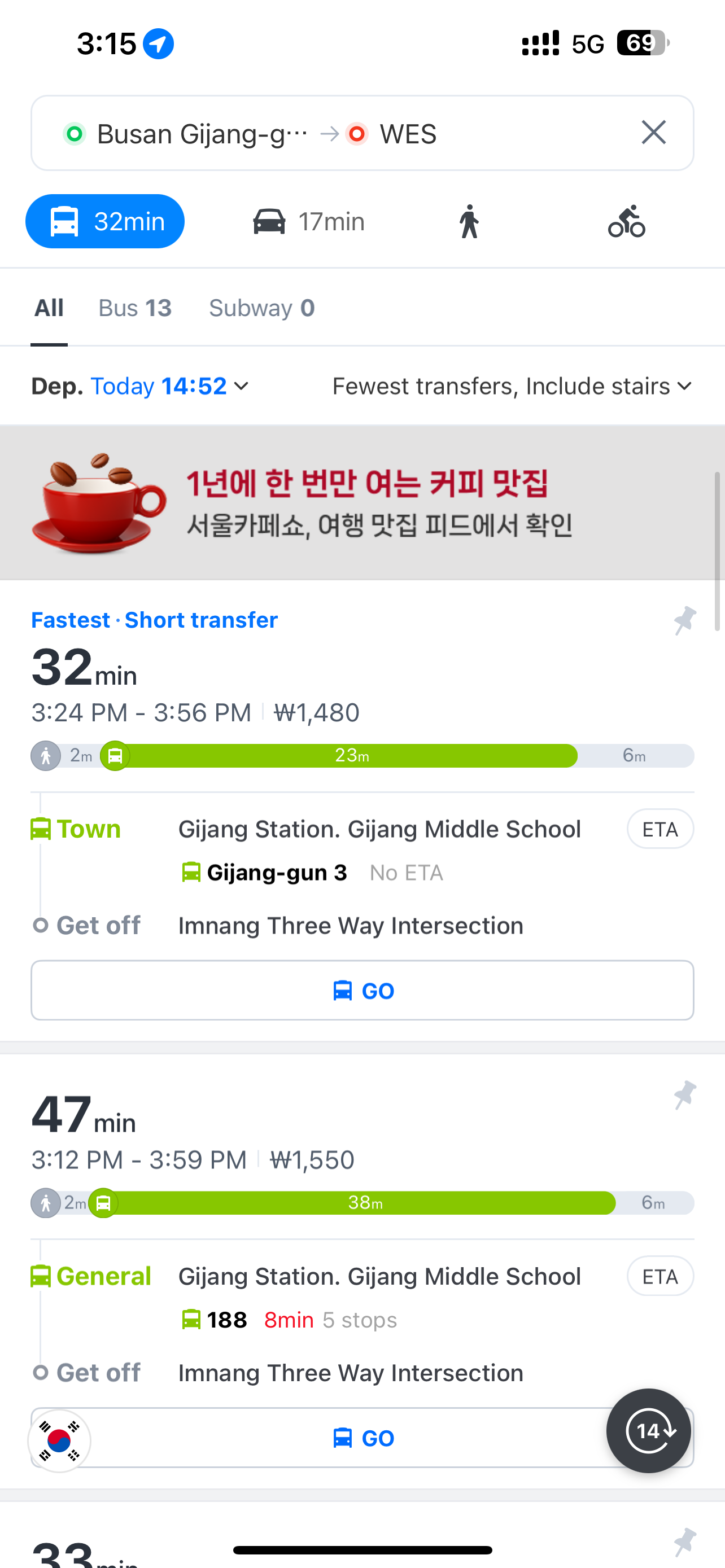This screenshot has width=725, height=1568.
Task: Open the Subway 0 tab
Action: (262, 308)
